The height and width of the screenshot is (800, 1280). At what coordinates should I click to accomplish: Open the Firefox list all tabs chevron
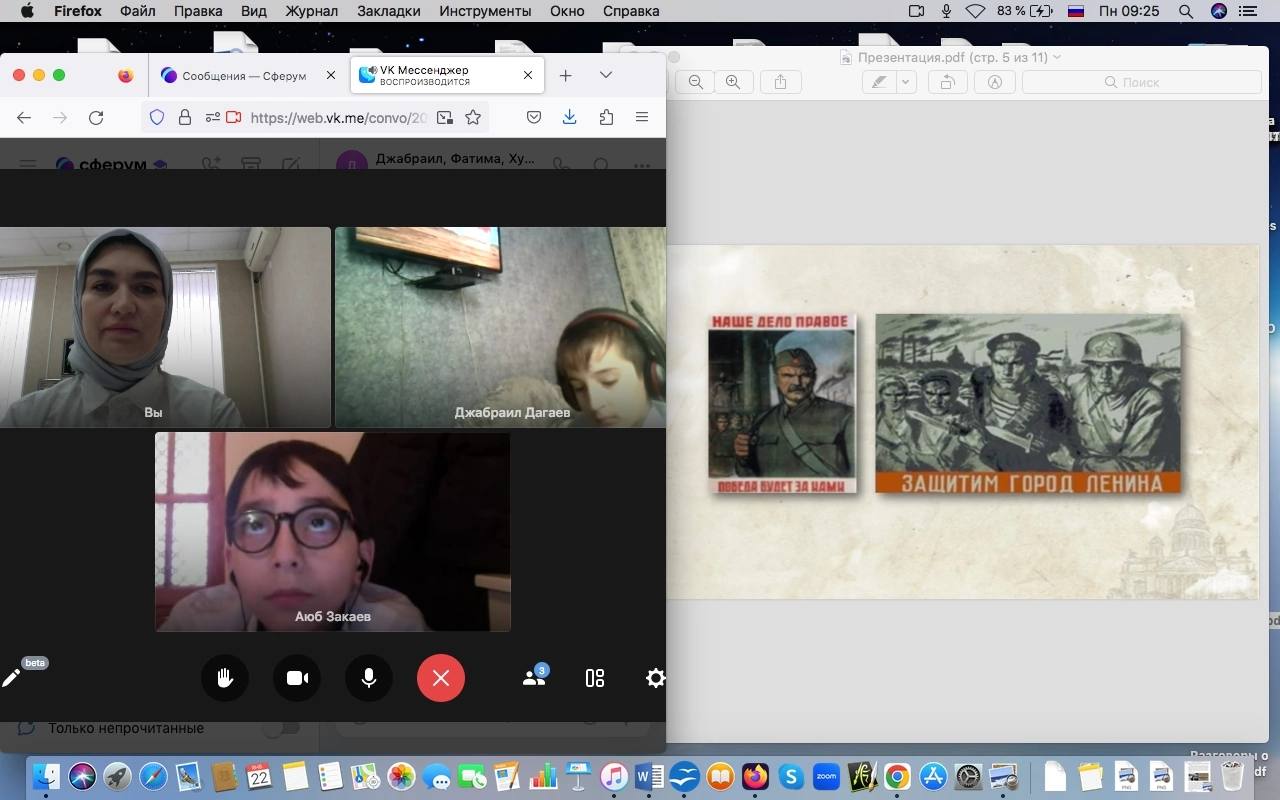[606, 75]
